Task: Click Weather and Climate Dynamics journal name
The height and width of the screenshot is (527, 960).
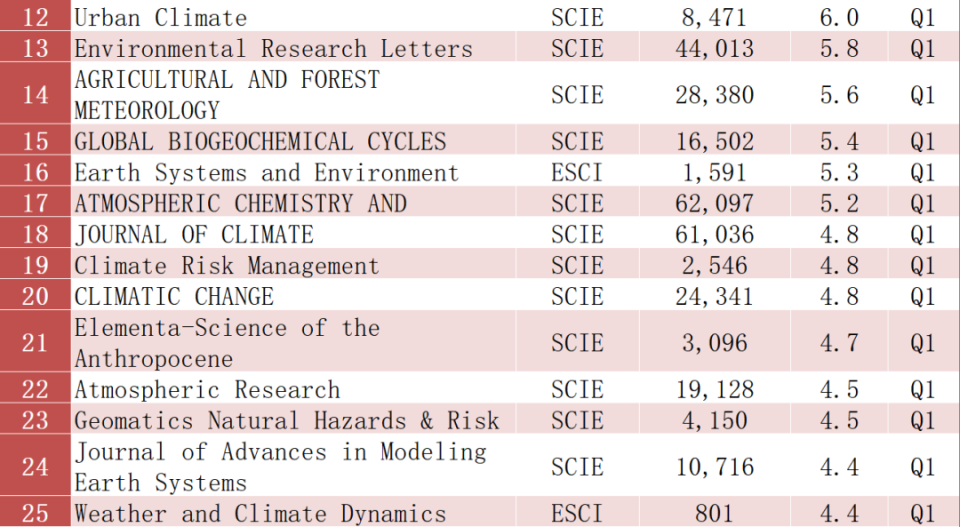Action: 260,514
